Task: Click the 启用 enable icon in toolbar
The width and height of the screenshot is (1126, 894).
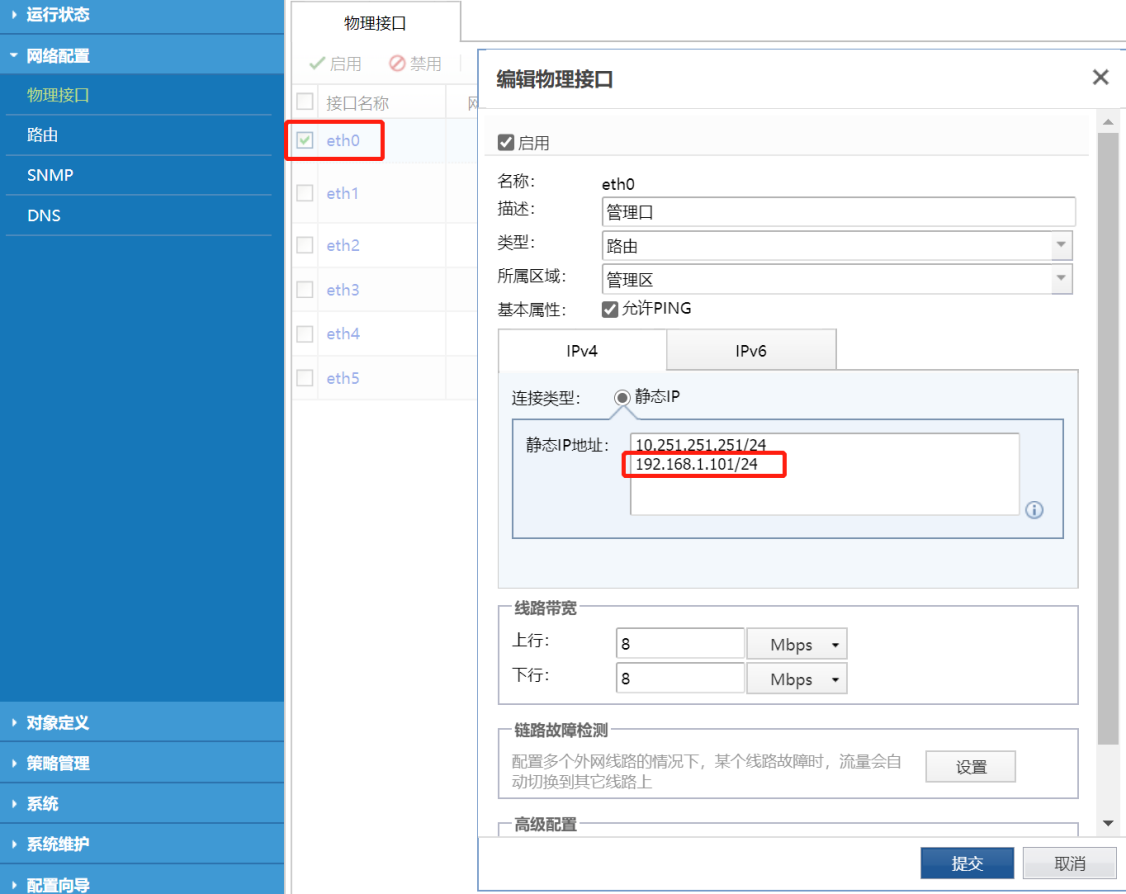Action: [335, 63]
